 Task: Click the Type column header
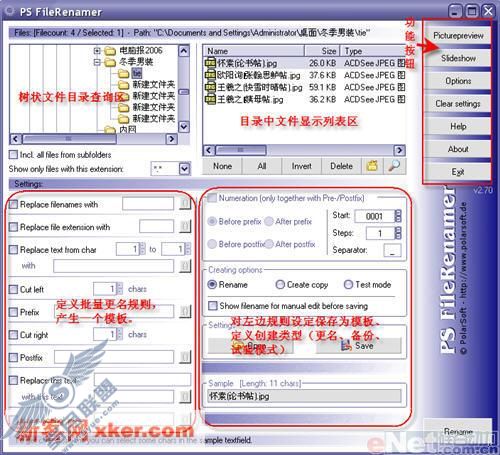(x=373, y=51)
